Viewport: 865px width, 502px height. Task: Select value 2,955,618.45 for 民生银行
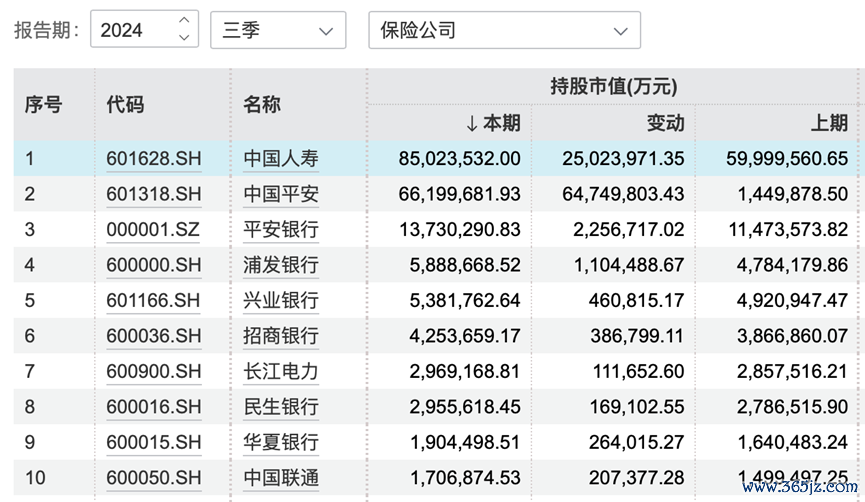click(x=465, y=407)
